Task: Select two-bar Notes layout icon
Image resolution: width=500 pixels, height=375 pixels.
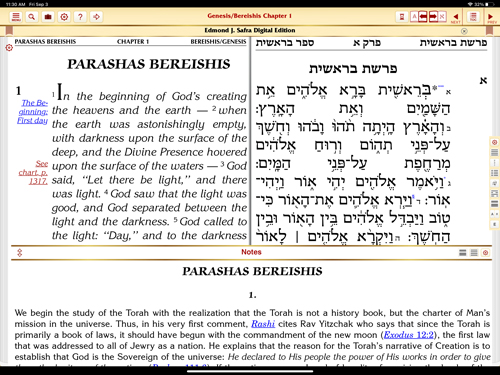Action: tap(463, 253)
